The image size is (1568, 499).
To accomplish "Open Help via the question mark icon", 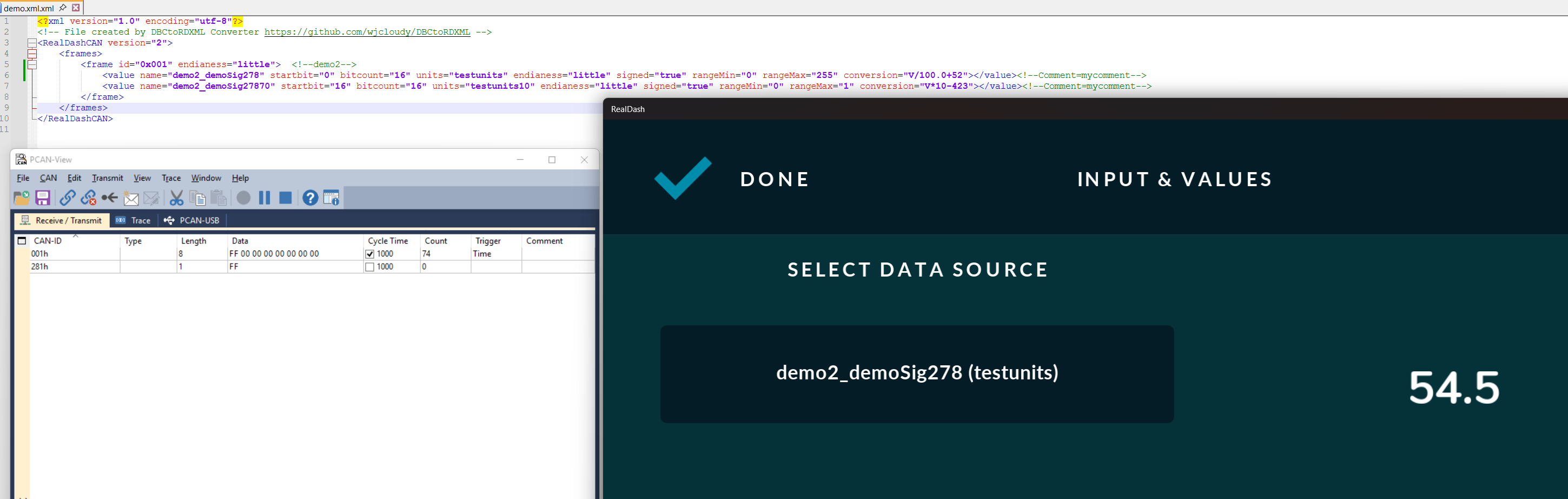I will tap(310, 198).
